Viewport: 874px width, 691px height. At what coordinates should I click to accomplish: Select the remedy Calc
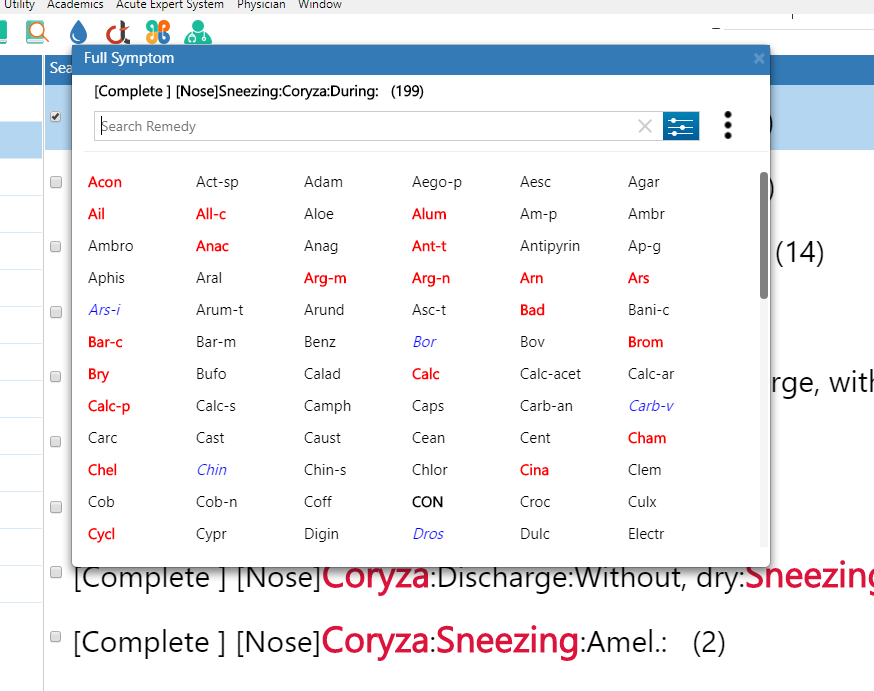pyautogui.click(x=426, y=373)
